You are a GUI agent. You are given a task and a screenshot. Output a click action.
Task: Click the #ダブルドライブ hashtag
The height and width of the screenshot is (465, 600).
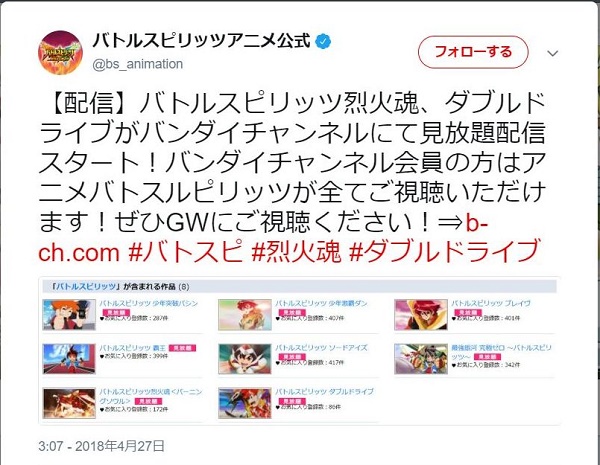click(445, 251)
